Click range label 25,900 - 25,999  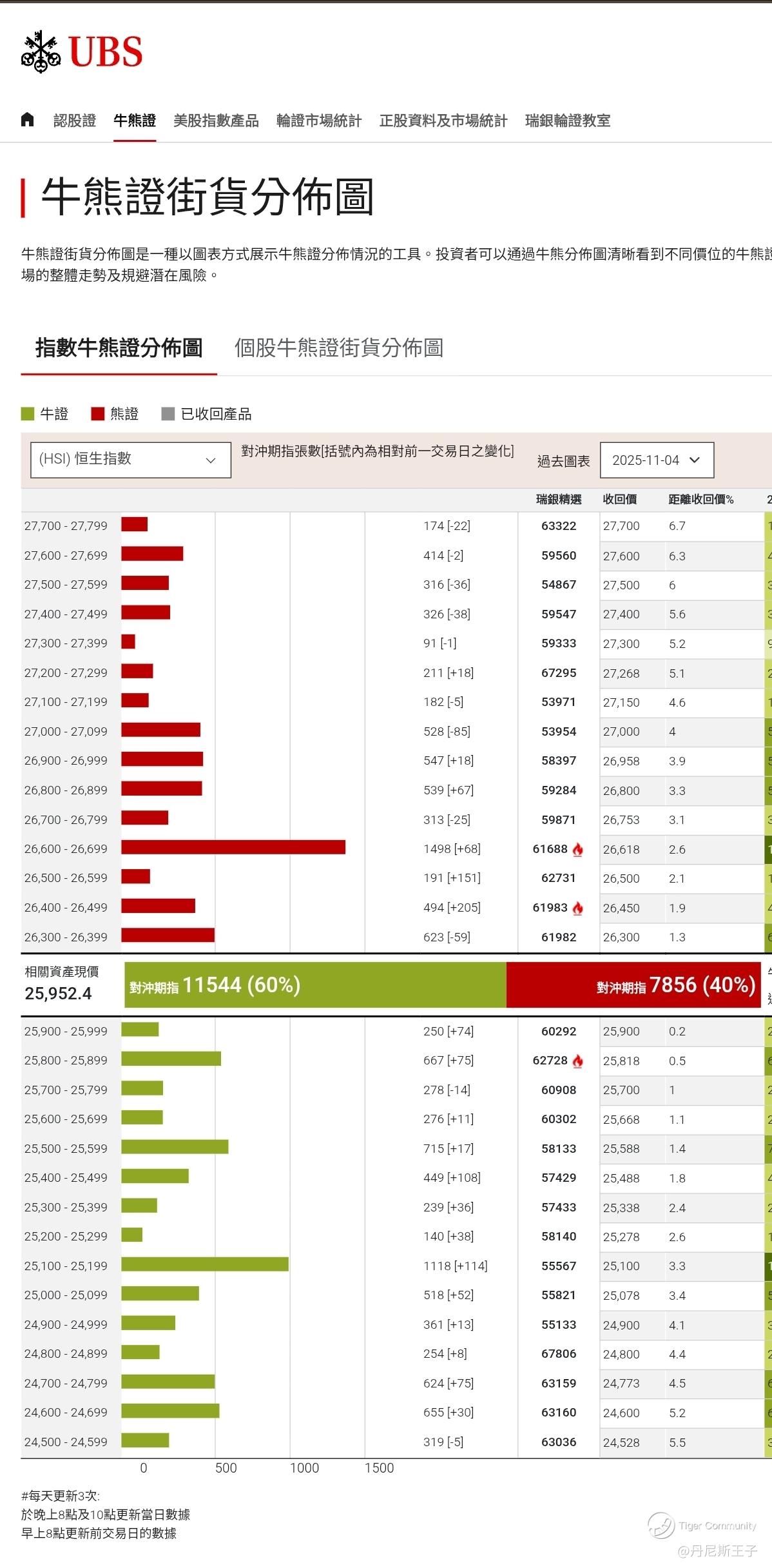(x=66, y=1032)
